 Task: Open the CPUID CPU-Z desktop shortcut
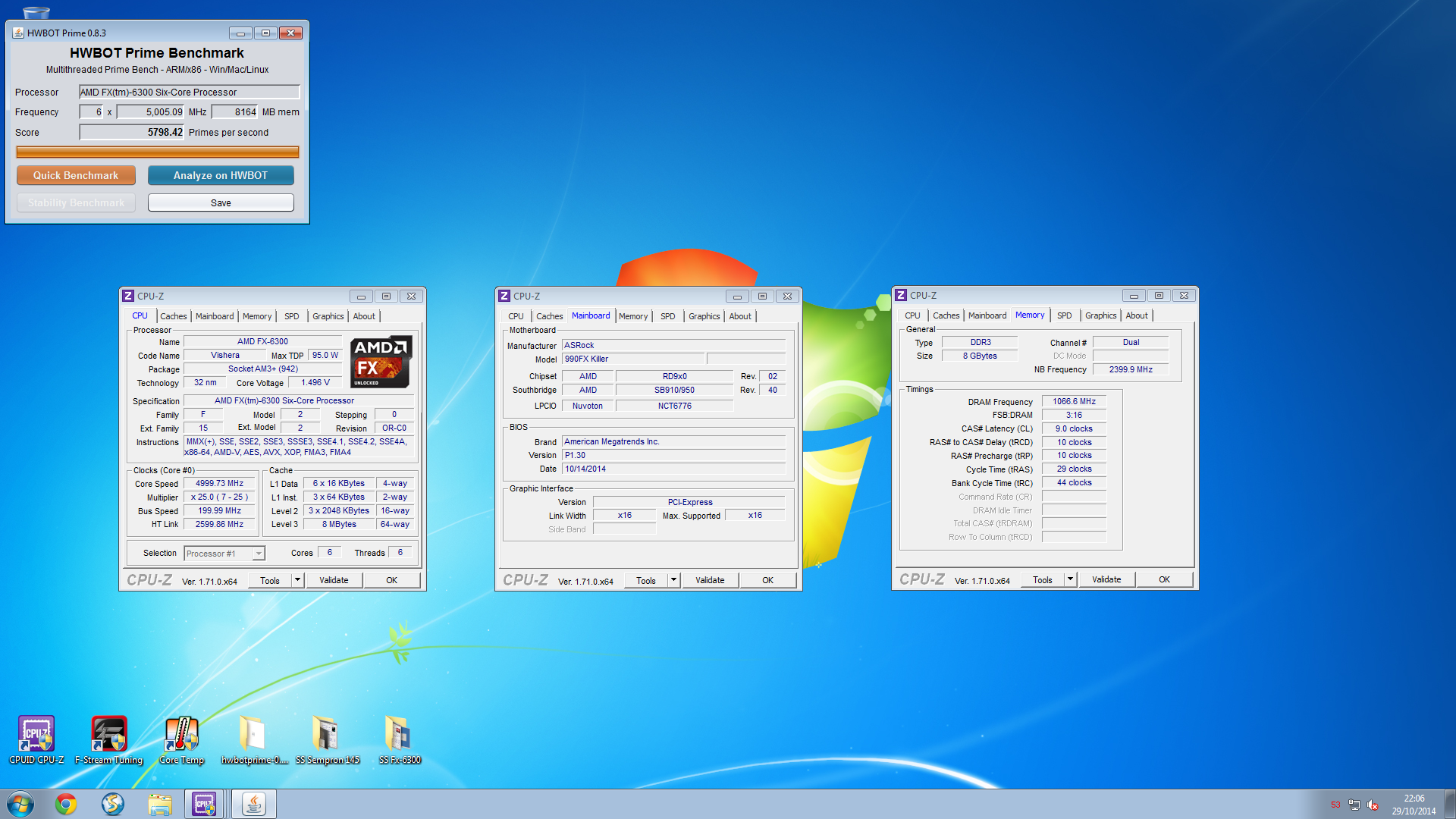pyautogui.click(x=36, y=739)
